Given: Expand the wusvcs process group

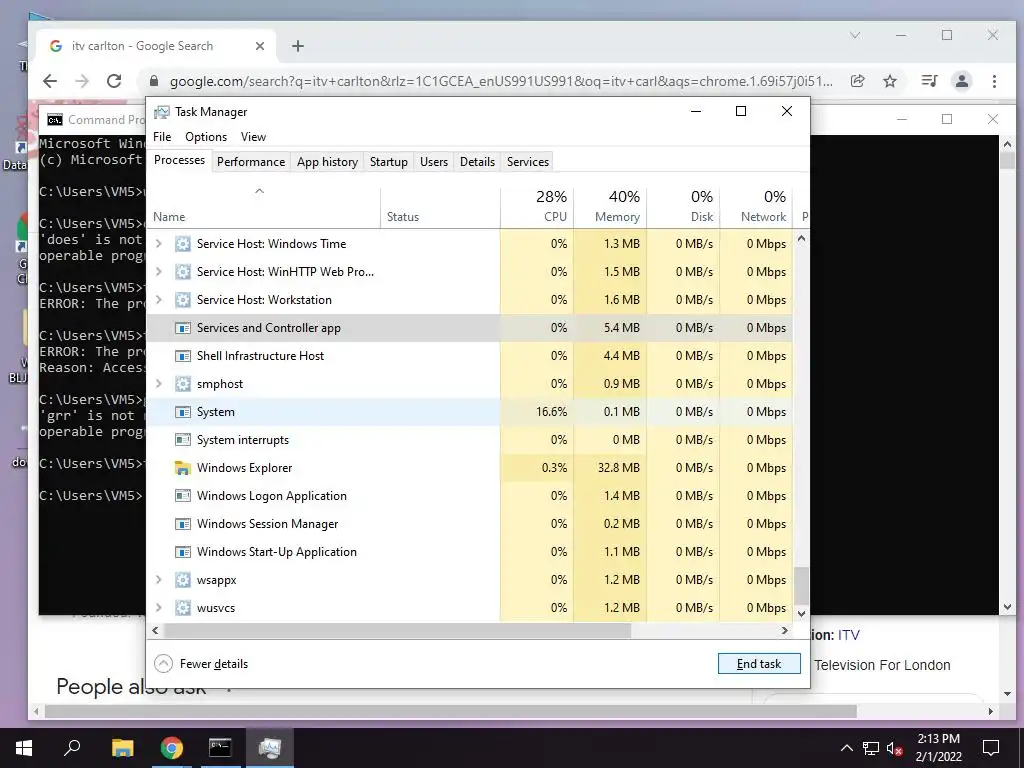Looking at the screenshot, I should [159, 608].
